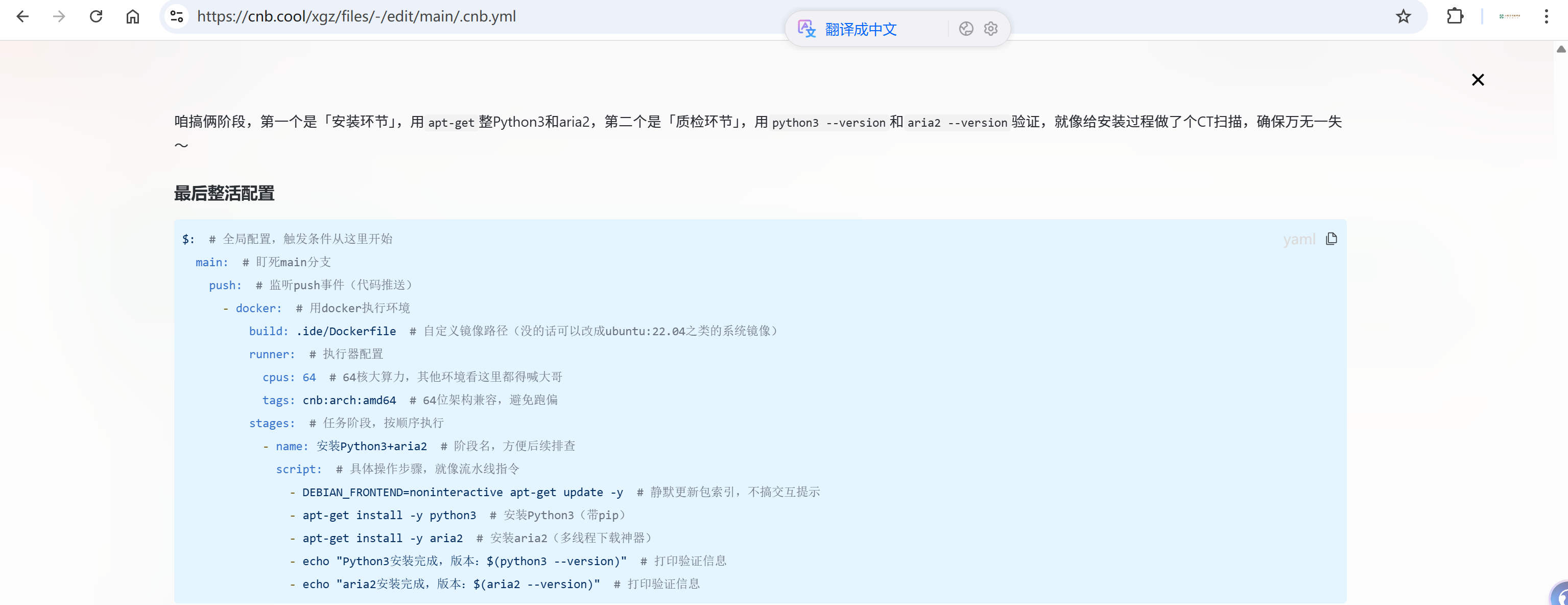
Task: Navigate forward to the next page
Action: 59,16
